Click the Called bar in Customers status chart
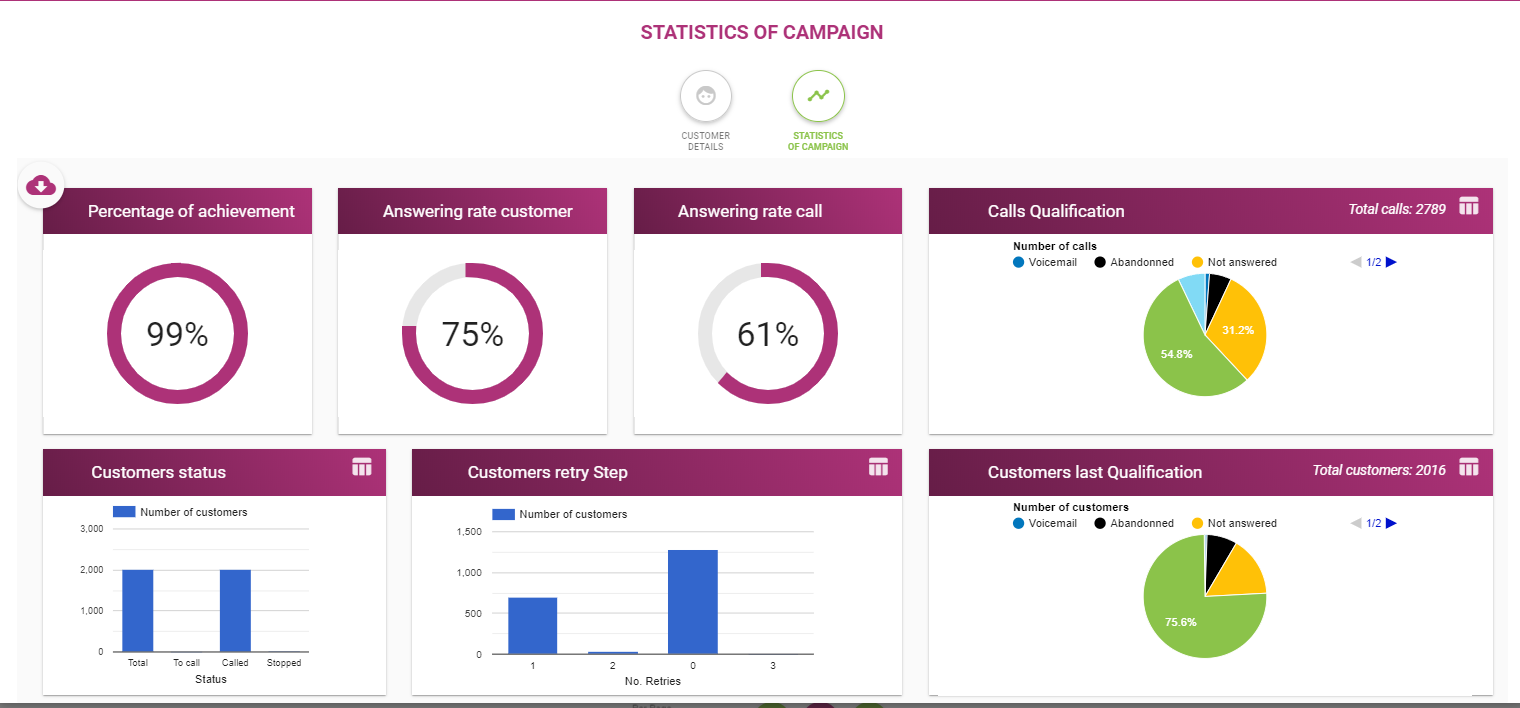 tap(235, 610)
